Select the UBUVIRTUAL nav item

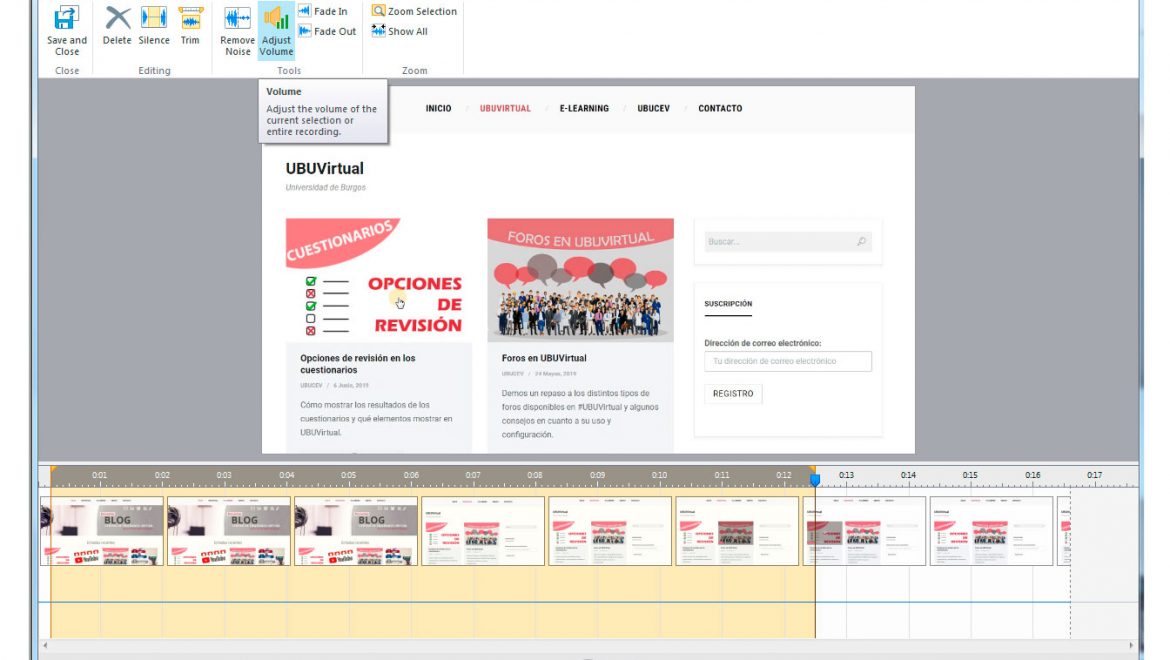pos(505,108)
